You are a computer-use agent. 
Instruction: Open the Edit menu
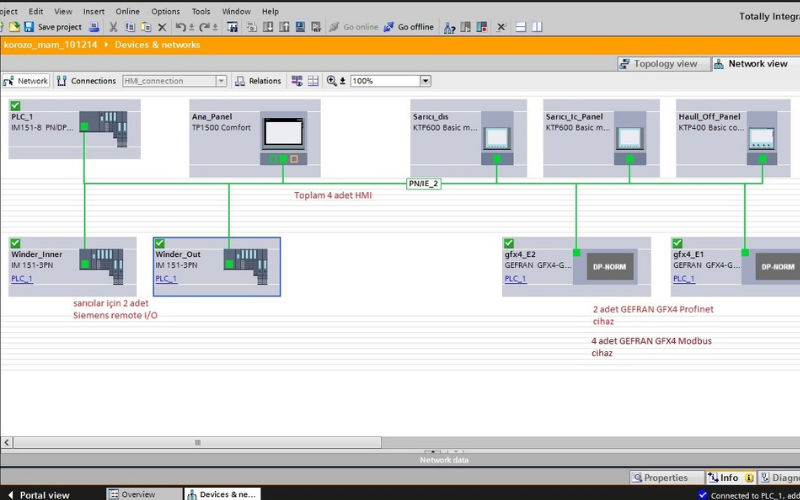click(36, 11)
